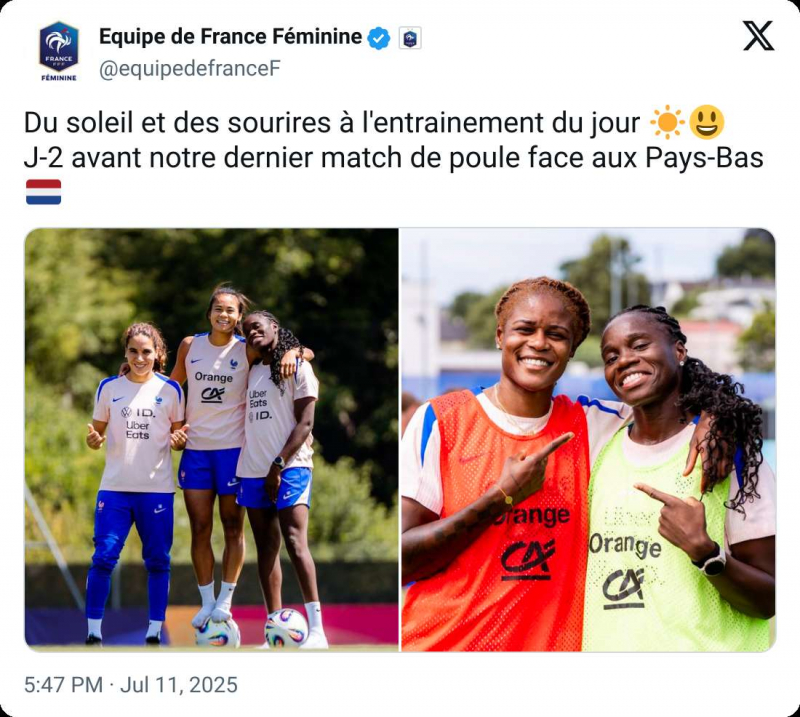Click the Pays-Bas text line in tweet
800x717 pixels.
coord(393,158)
